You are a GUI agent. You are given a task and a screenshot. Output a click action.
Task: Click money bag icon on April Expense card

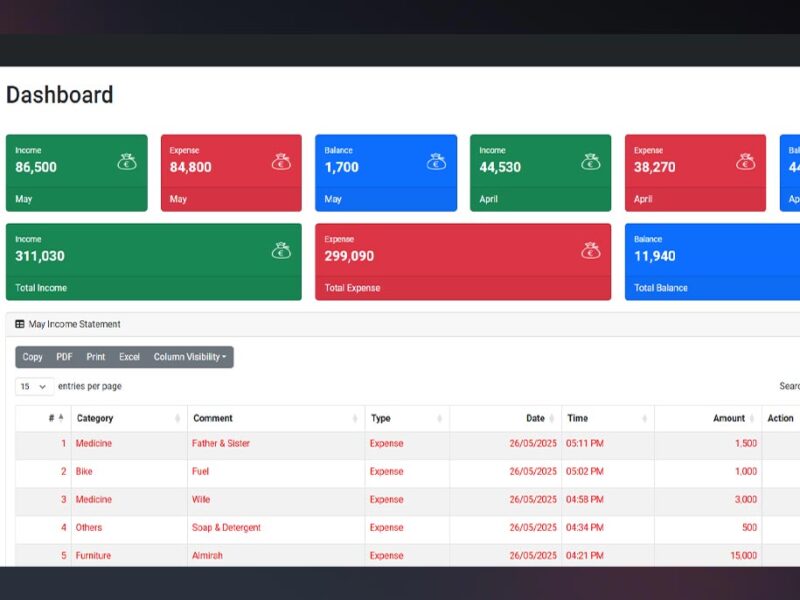tap(745, 162)
